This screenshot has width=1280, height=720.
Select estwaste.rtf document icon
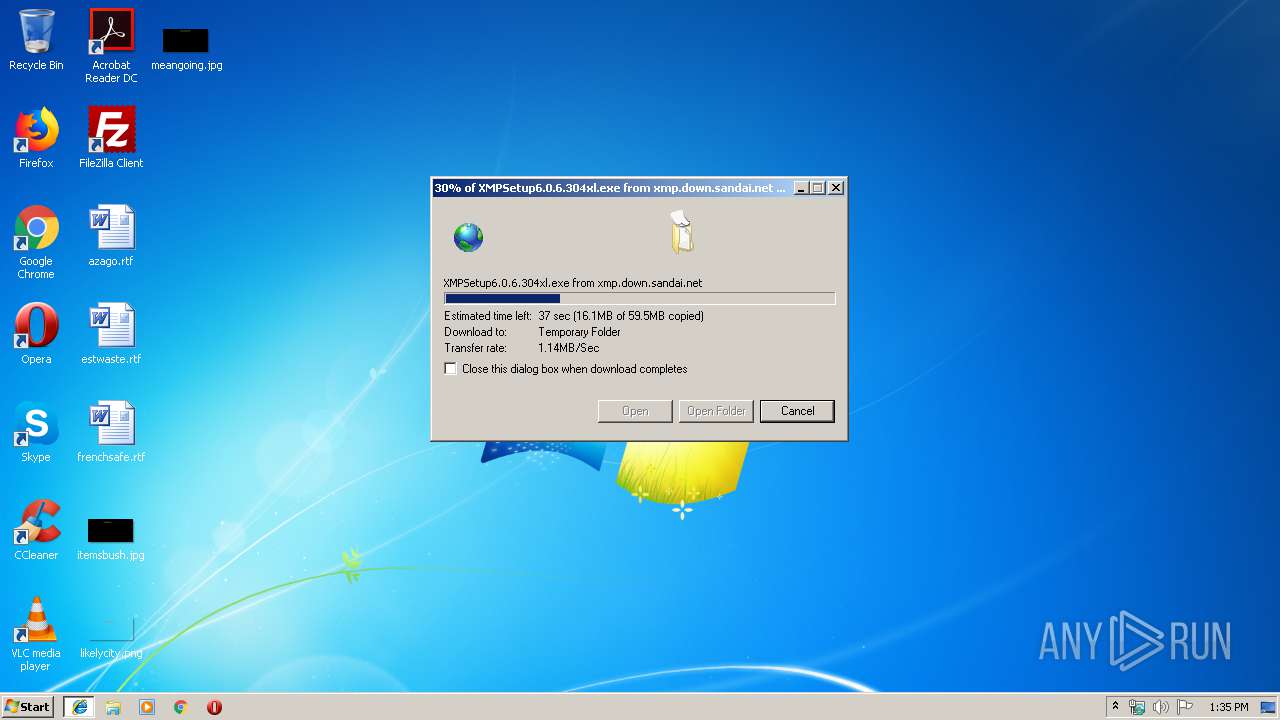pyautogui.click(x=111, y=334)
